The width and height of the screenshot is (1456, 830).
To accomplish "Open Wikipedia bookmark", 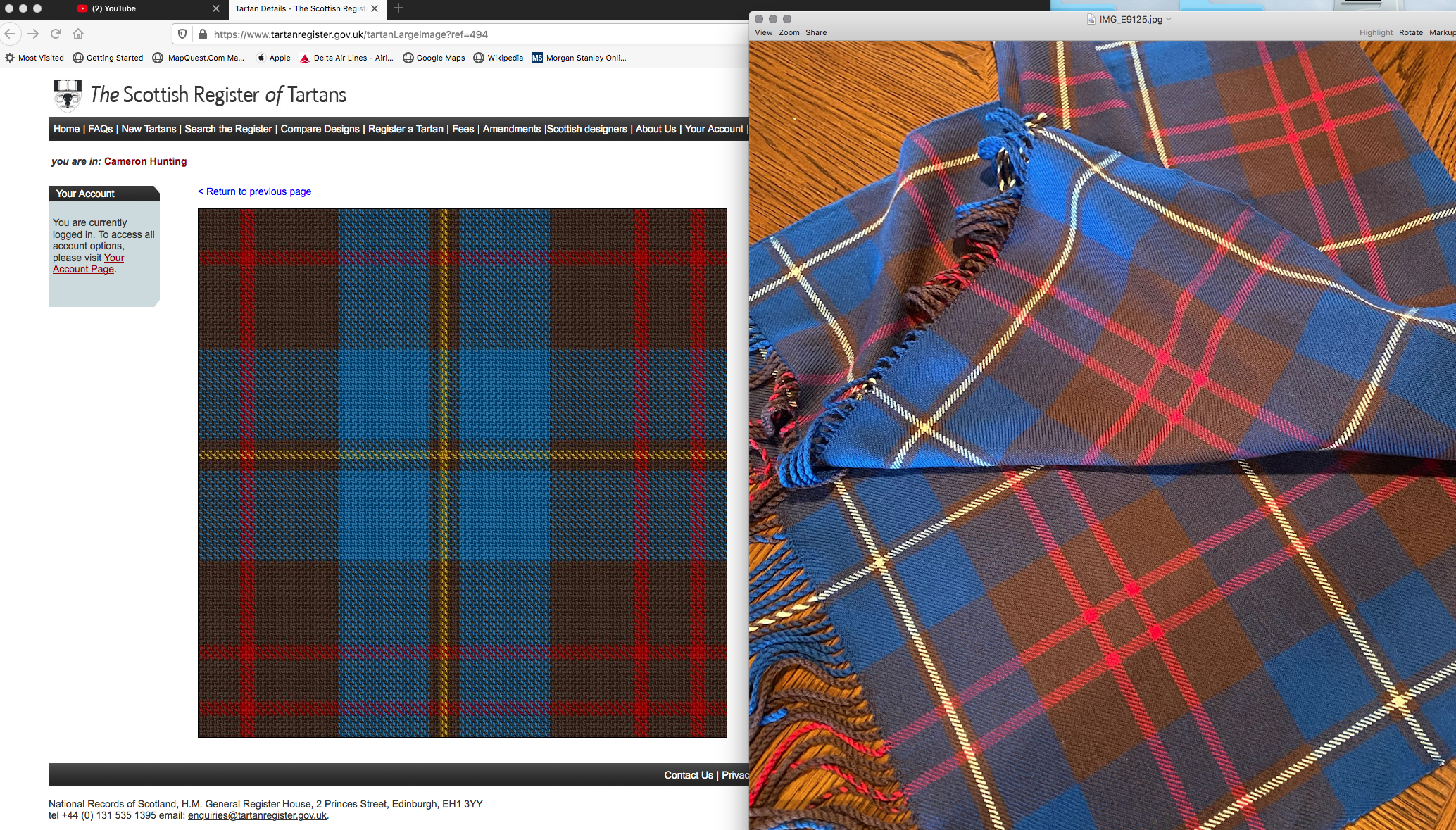I will (x=498, y=58).
